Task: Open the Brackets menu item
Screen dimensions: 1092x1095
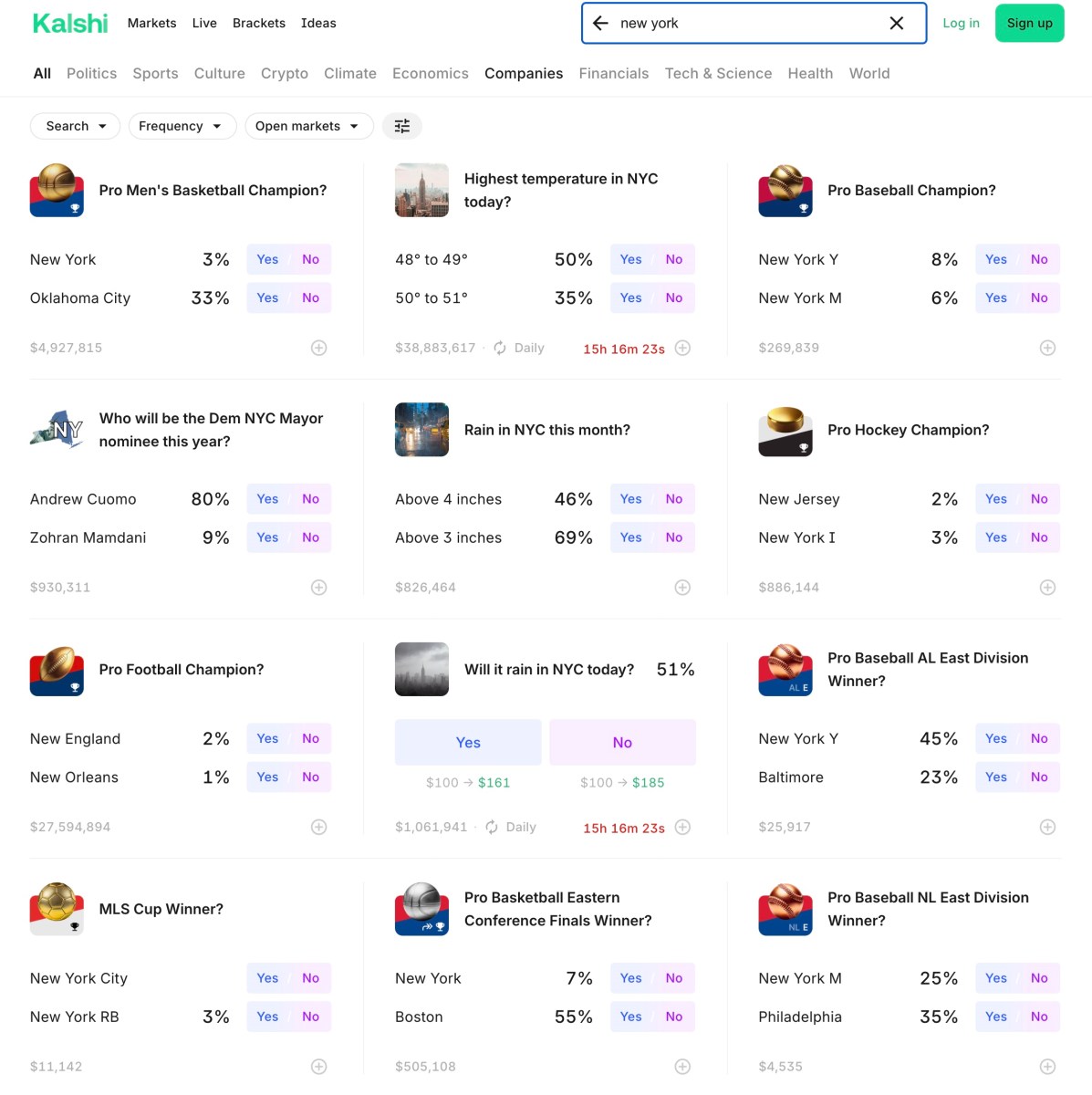Action: coord(259,23)
